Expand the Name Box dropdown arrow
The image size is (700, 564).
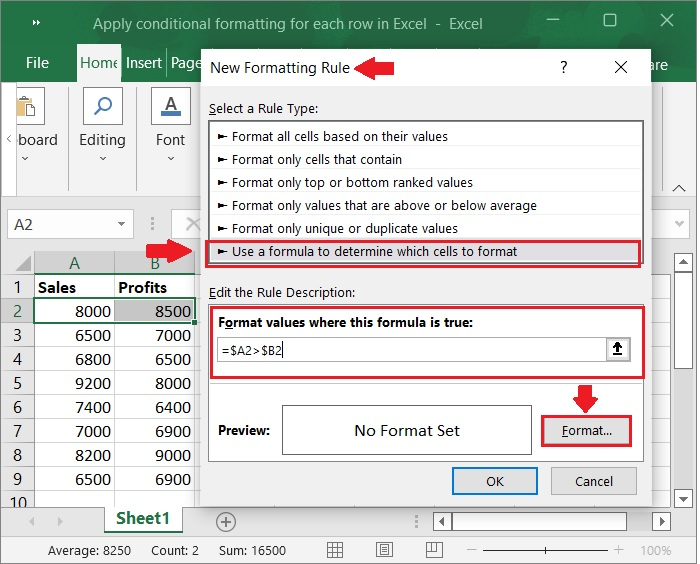tap(122, 225)
